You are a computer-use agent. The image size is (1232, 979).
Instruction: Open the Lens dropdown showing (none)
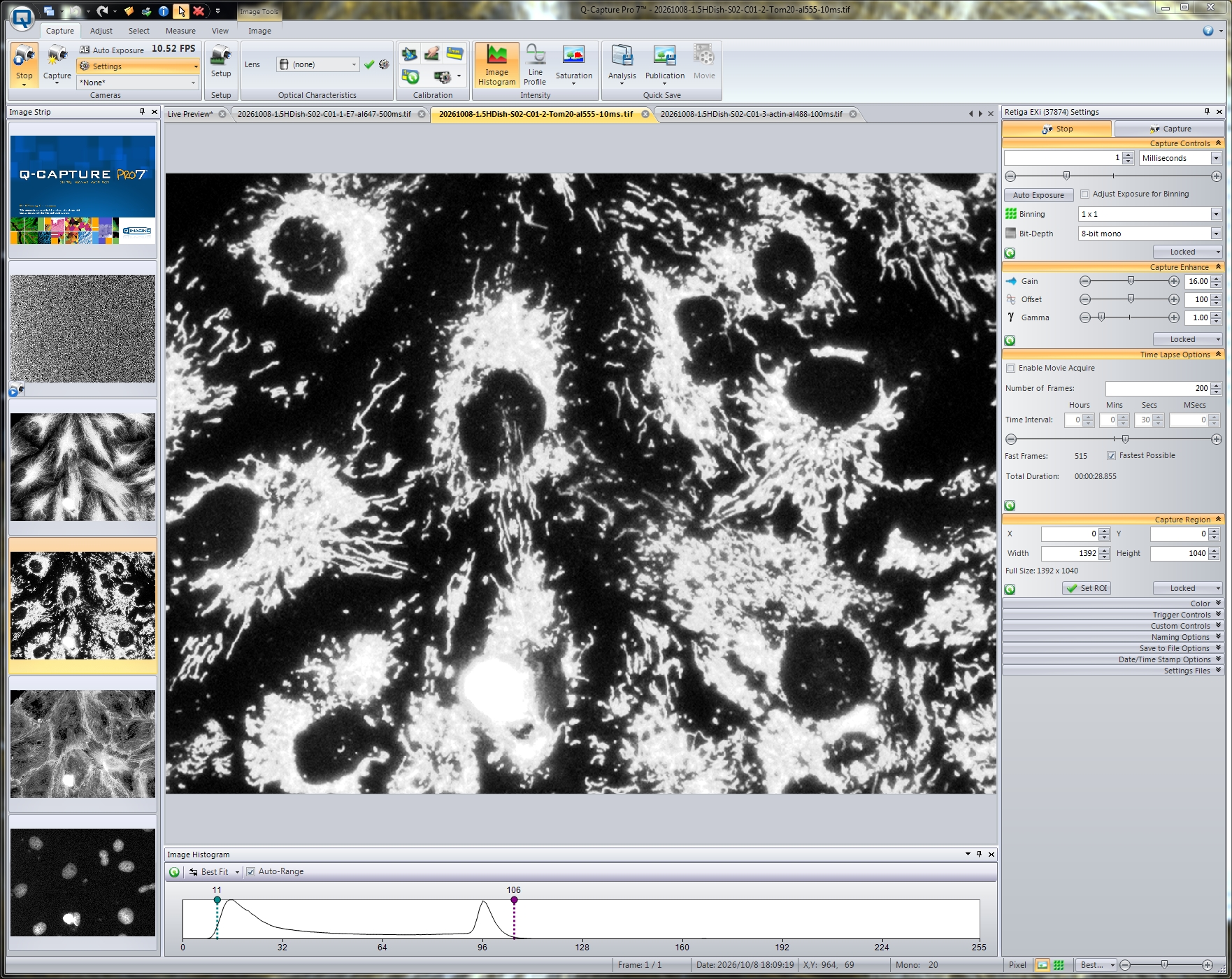coord(318,64)
